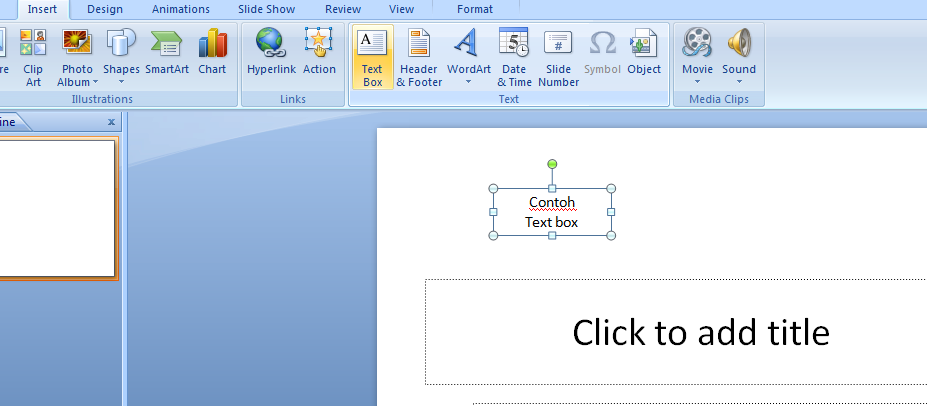Click the 'Click to add title' placeholder
This screenshot has width=927, height=406.
[x=701, y=332]
